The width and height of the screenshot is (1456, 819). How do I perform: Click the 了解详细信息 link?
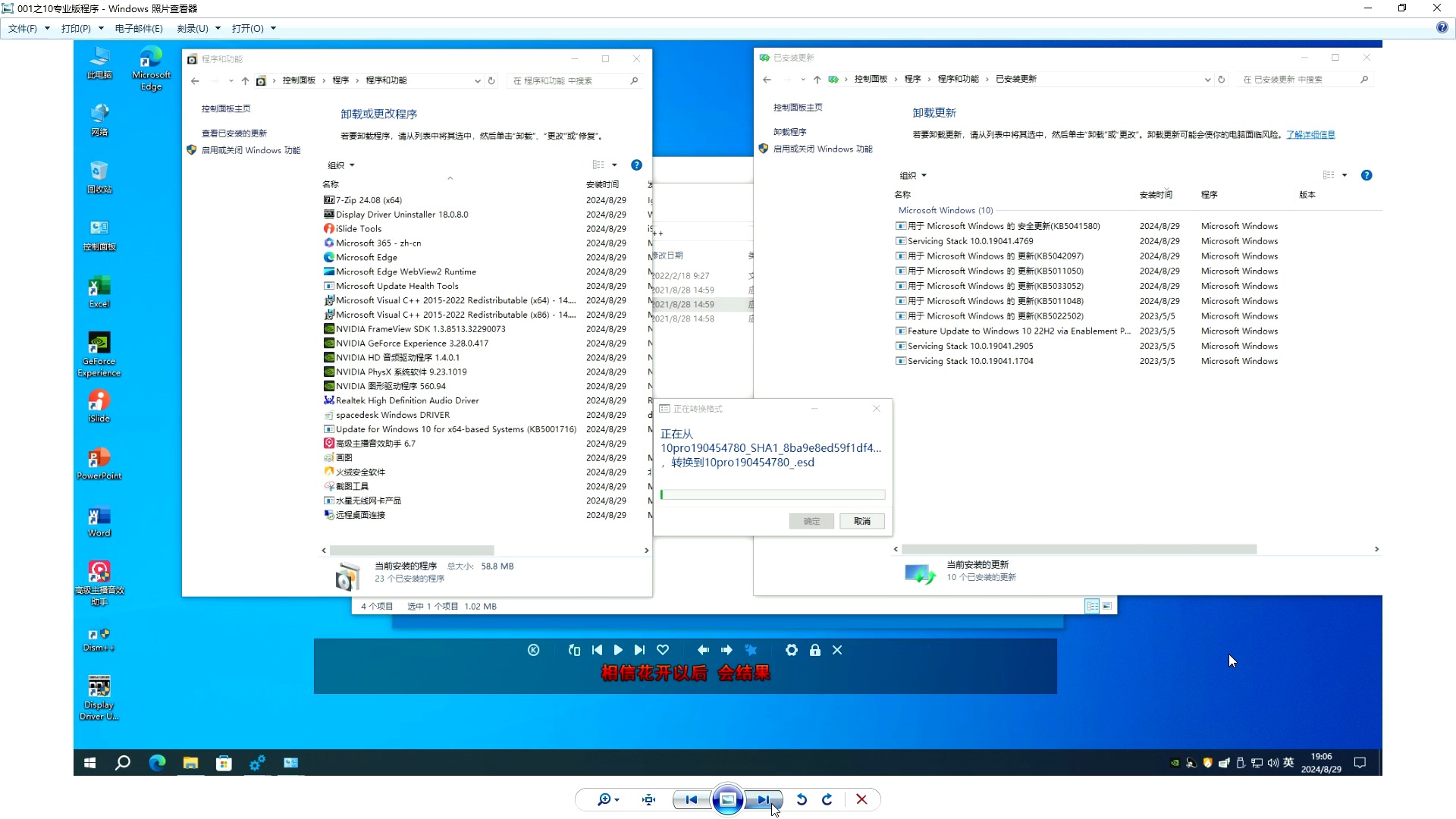click(1310, 134)
